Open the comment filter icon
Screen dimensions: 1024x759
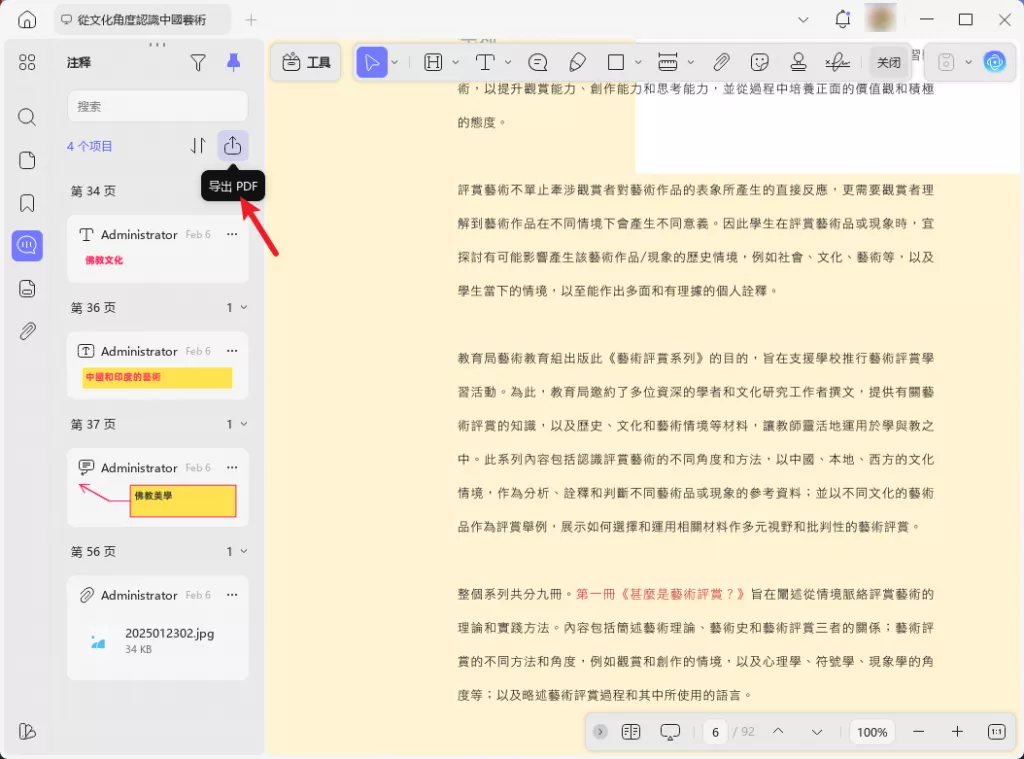pyautogui.click(x=198, y=63)
